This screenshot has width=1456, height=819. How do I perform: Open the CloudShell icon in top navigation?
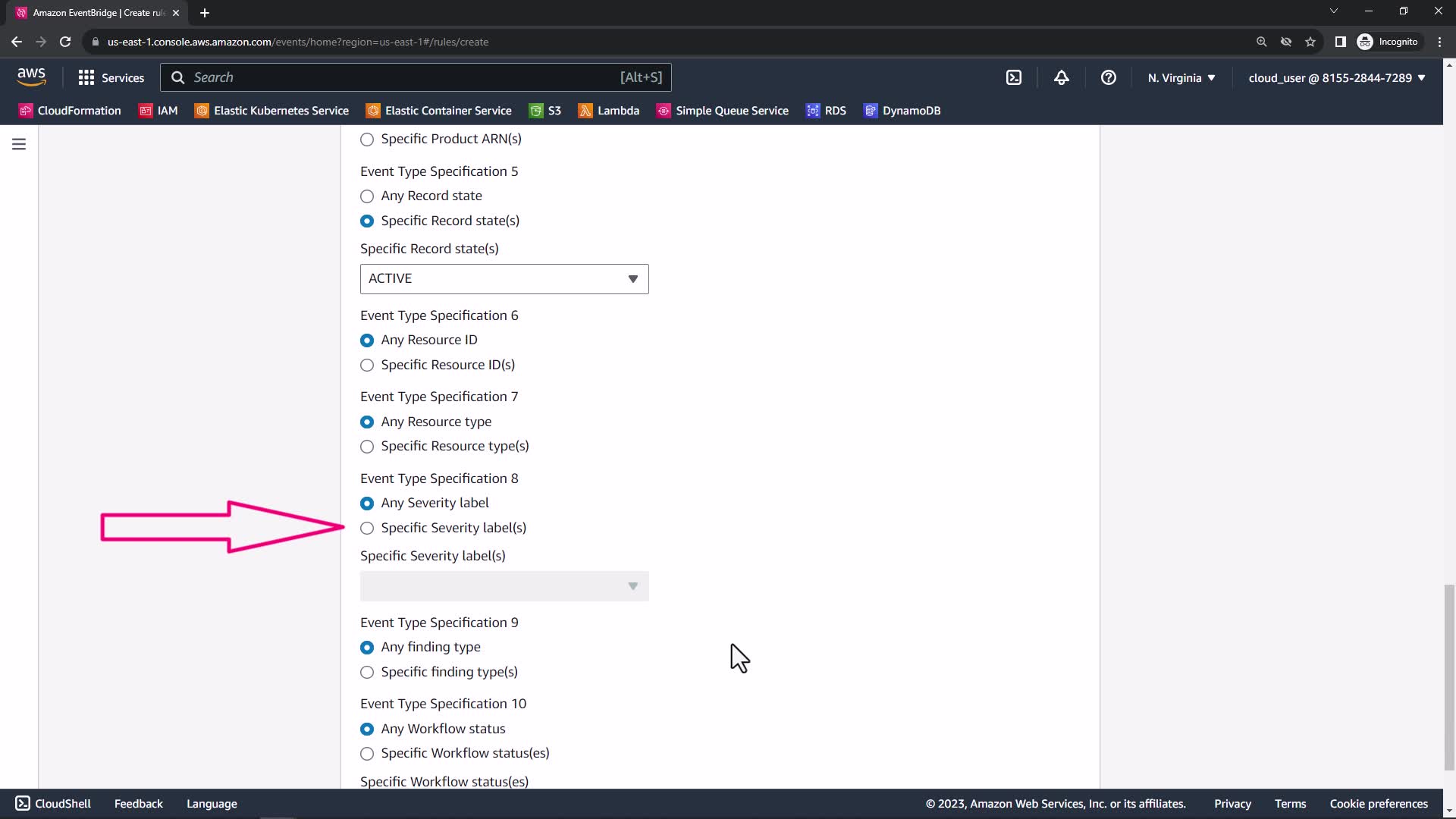pyautogui.click(x=1014, y=77)
